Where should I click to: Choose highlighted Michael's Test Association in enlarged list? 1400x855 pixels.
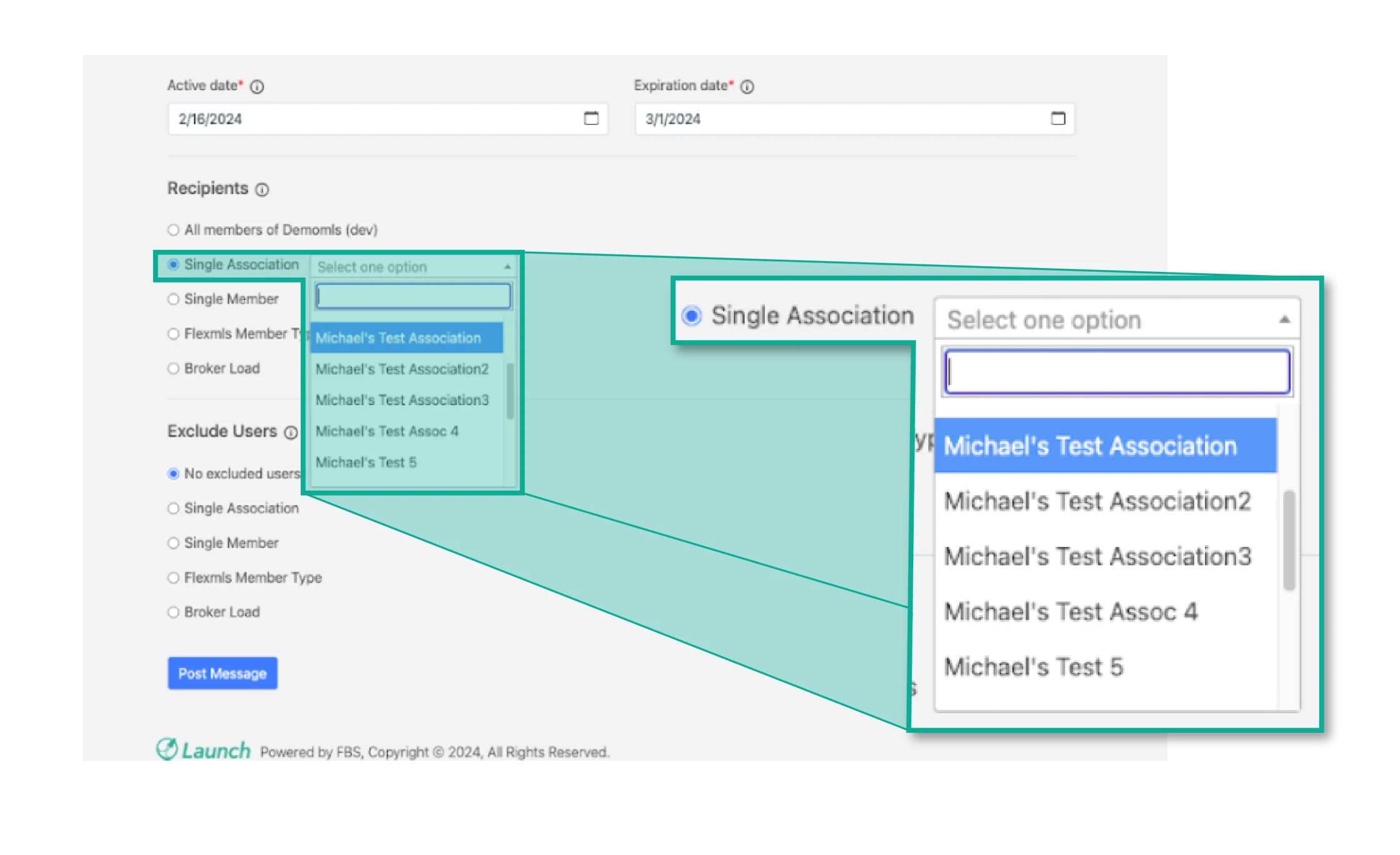point(1105,446)
